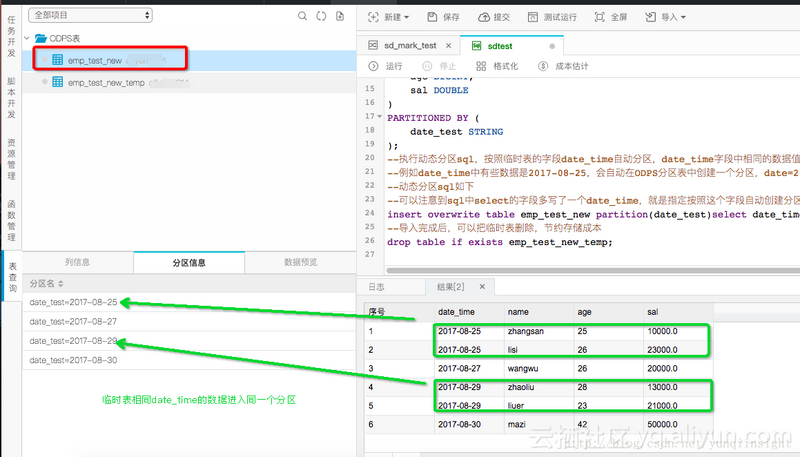Image resolution: width=800 pixels, height=457 pixels.
Task: Open 函数管理 in left sidebar
Action: tap(11, 220)
